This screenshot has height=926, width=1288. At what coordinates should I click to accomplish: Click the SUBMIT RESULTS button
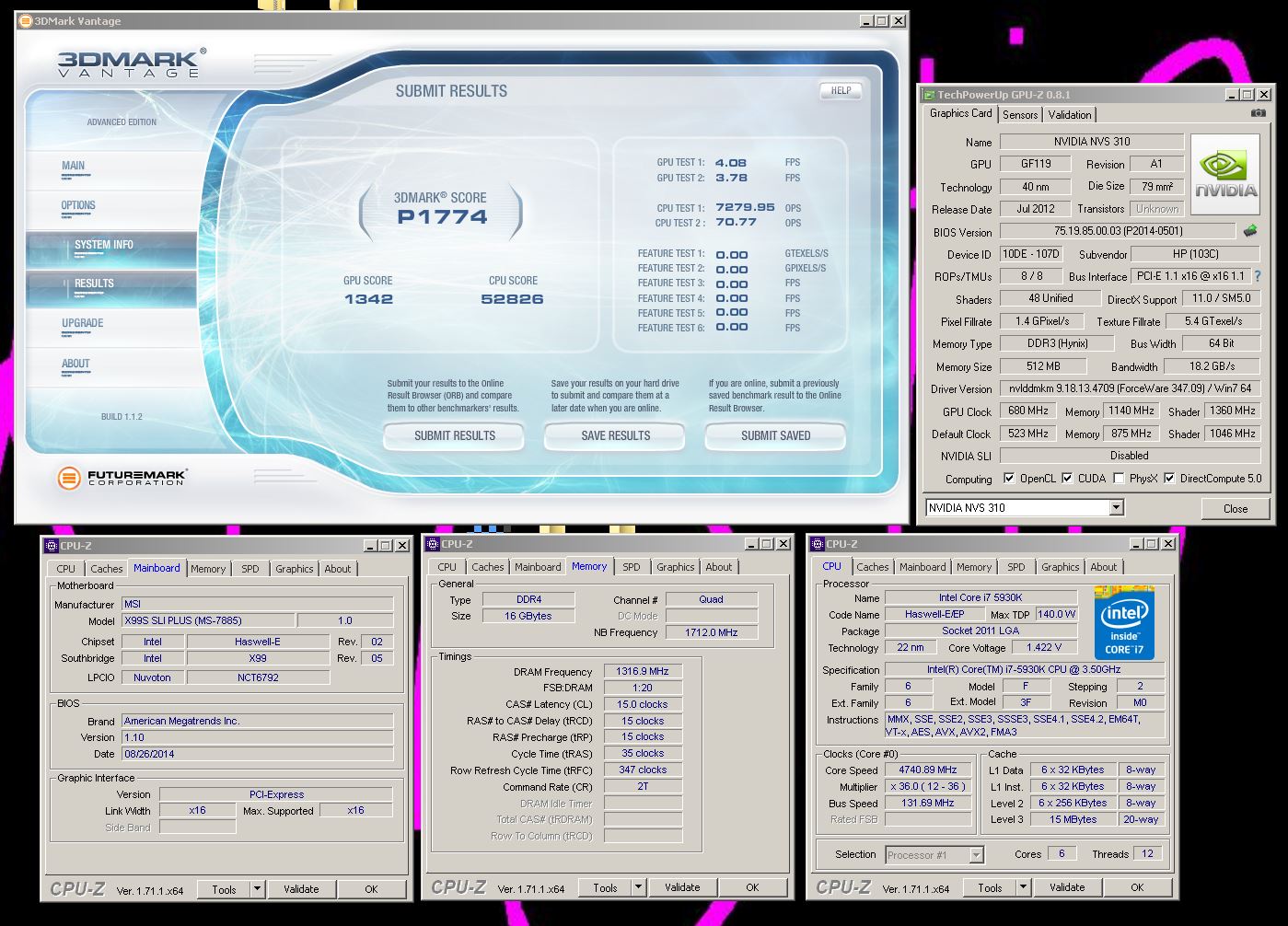pyautogui.click(x=454, y=435)
